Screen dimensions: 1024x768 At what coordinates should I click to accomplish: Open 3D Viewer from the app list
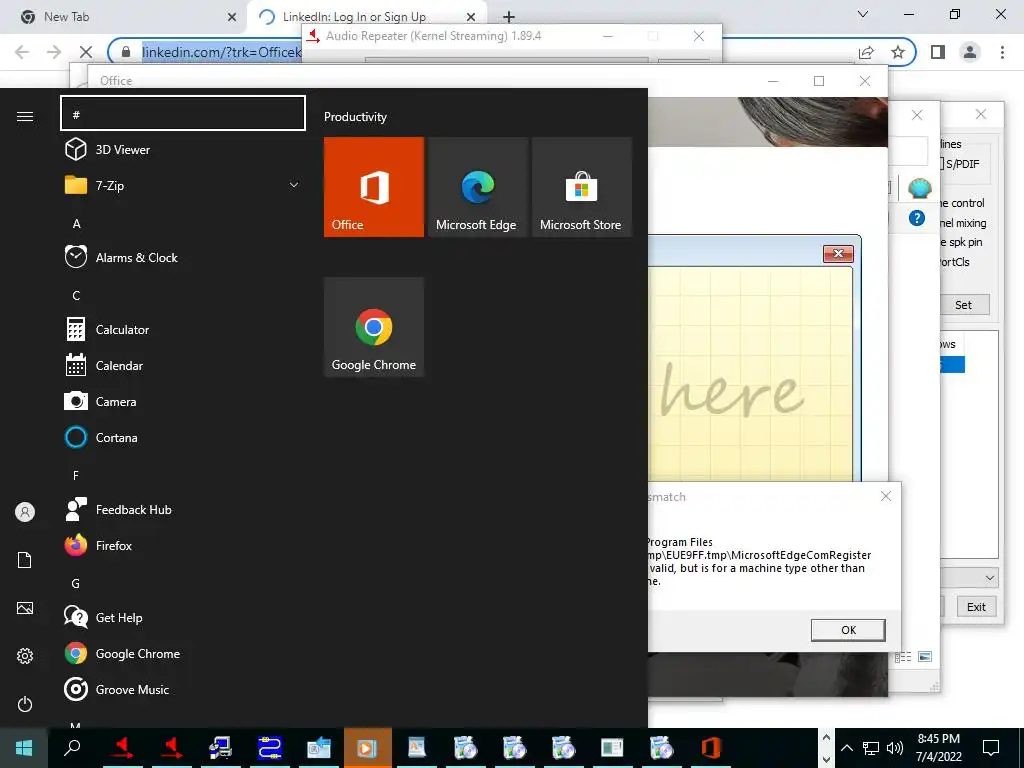(x=183, y=150)
